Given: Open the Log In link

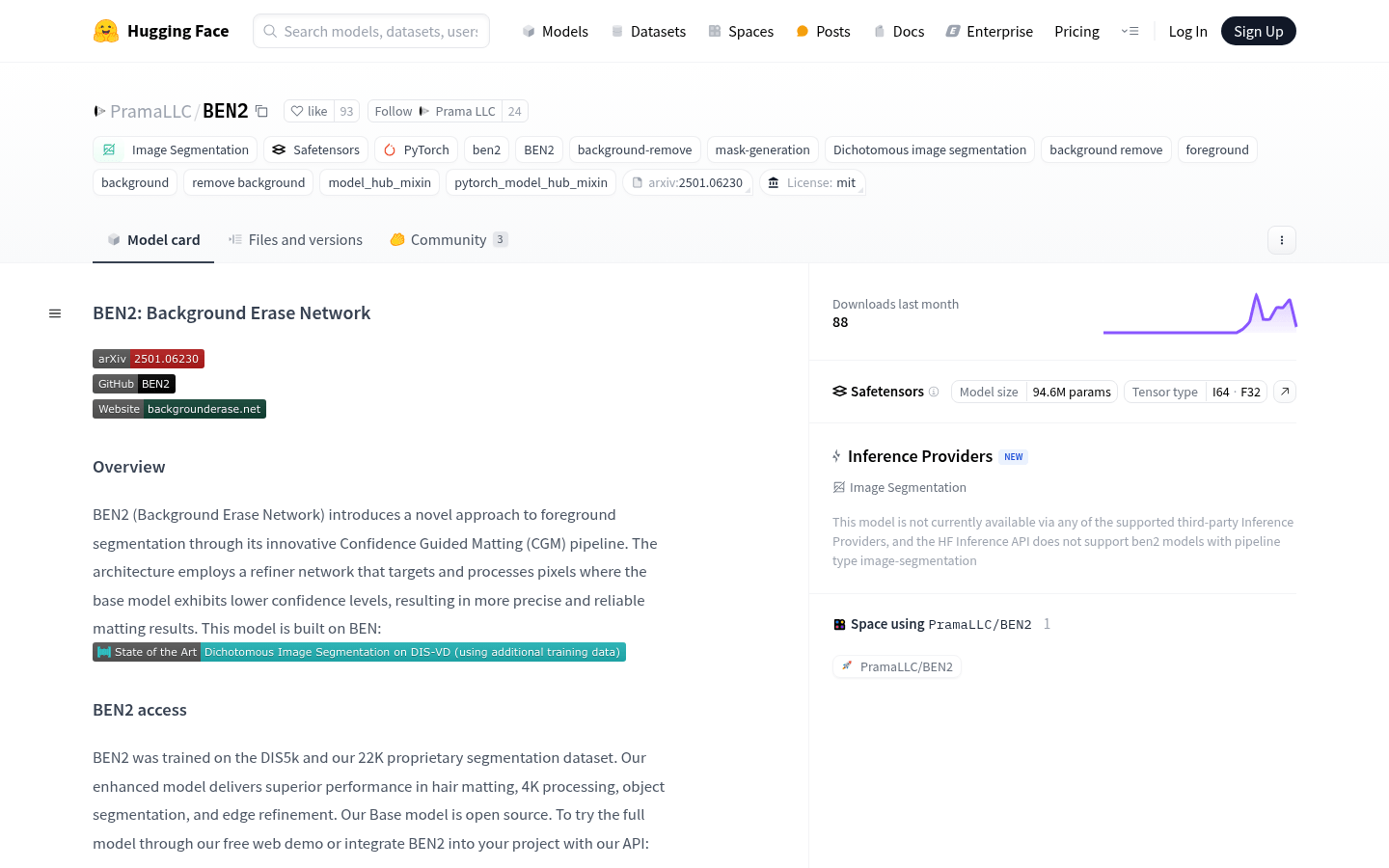Looking at the screenshot, I should click(x=1187, y=31).
